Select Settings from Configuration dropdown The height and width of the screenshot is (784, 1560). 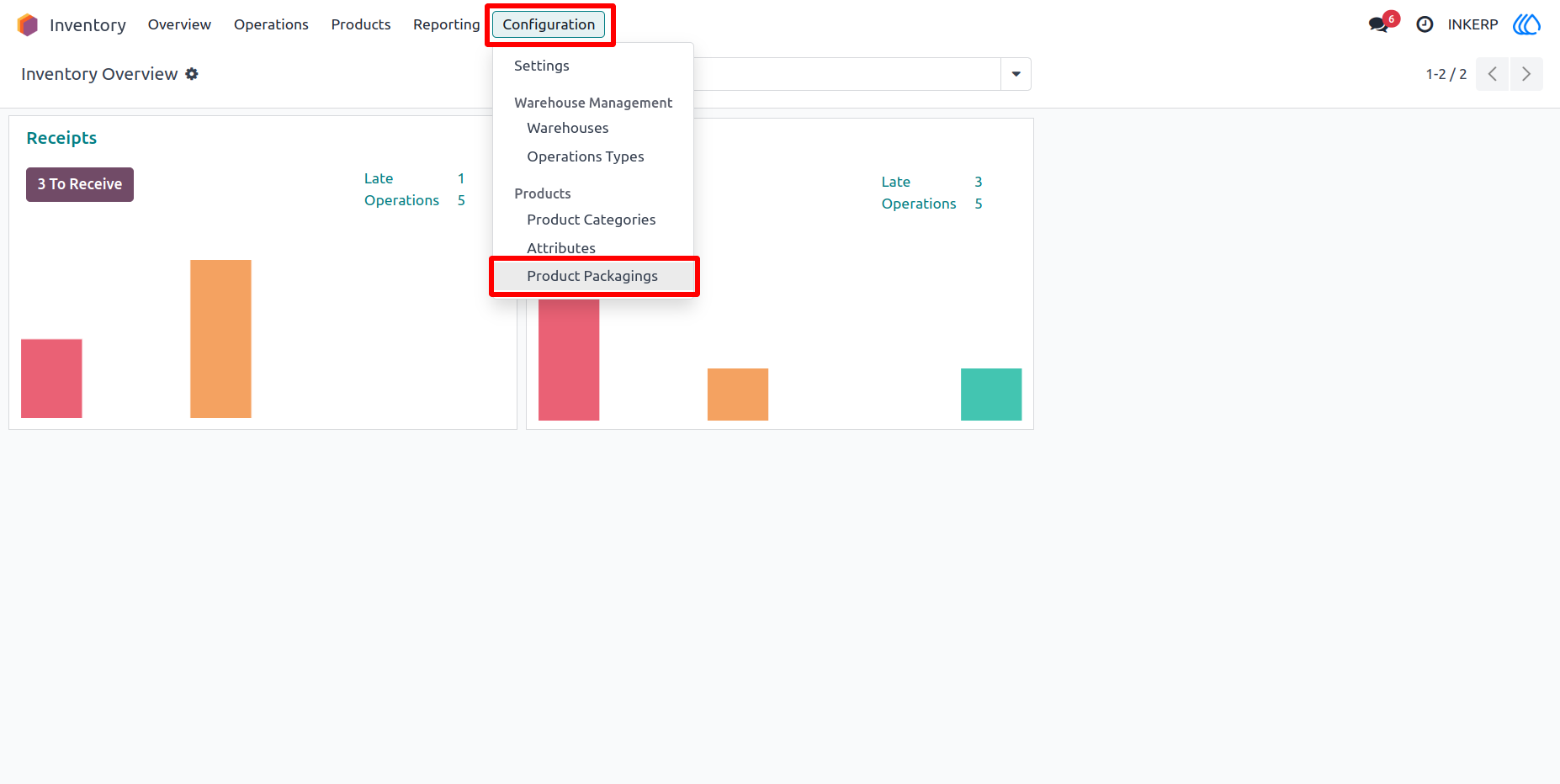[x=593, y=66]
